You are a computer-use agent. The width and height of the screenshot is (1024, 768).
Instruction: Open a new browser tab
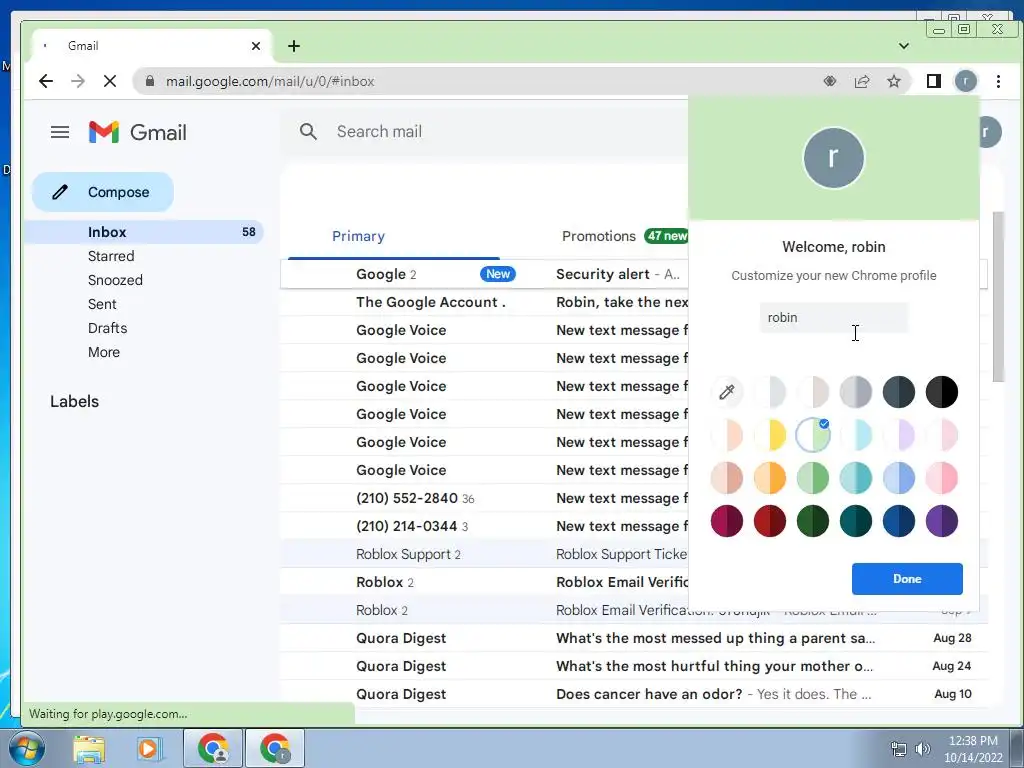pos(294,46)
